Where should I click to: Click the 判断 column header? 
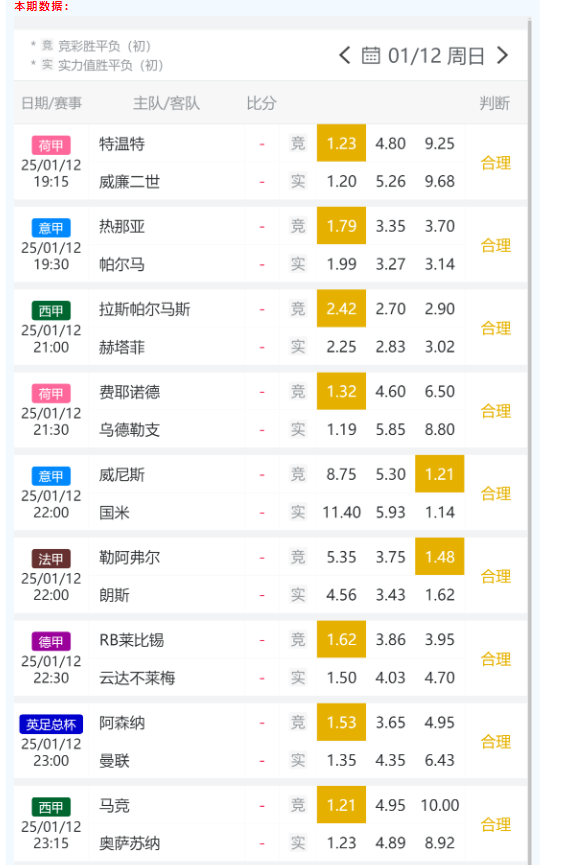pyautogui.click(x=494, y=103)
